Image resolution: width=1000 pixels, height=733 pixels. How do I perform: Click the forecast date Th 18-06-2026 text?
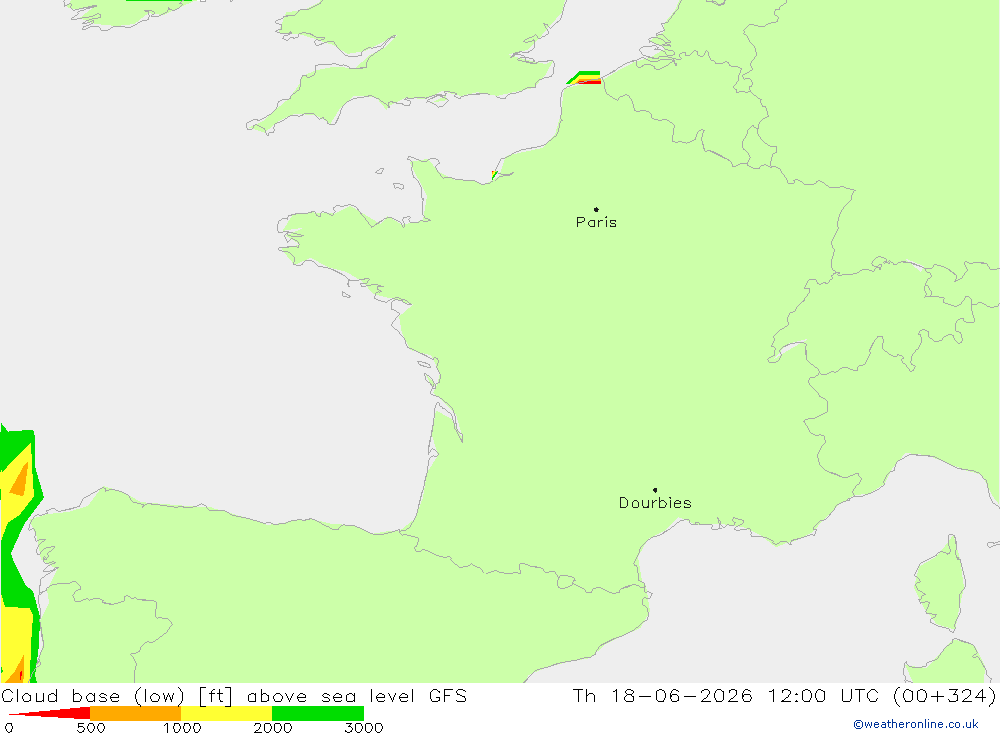point(662,695)
